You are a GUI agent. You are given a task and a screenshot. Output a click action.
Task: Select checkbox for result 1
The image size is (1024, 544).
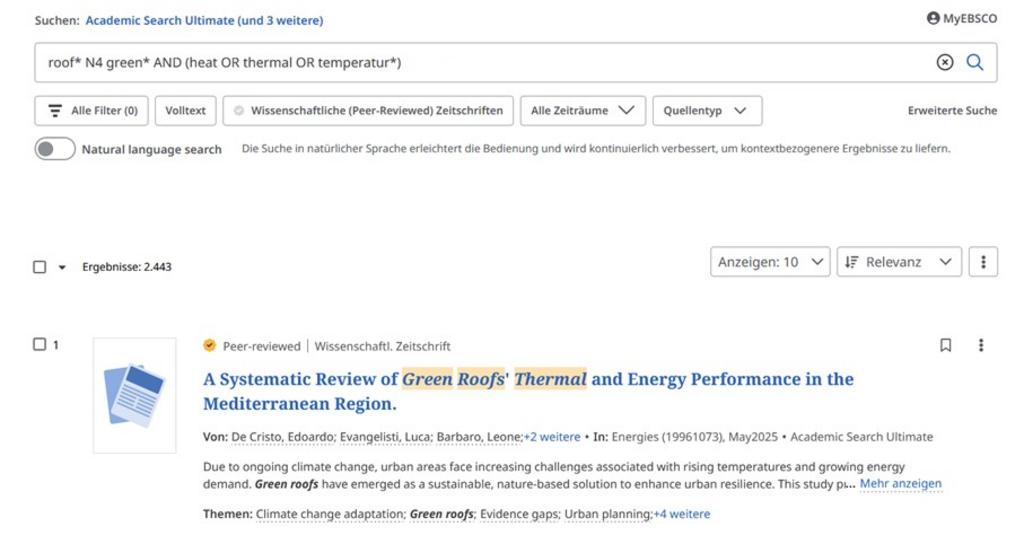pyautogui.click(x=40, y=345)
